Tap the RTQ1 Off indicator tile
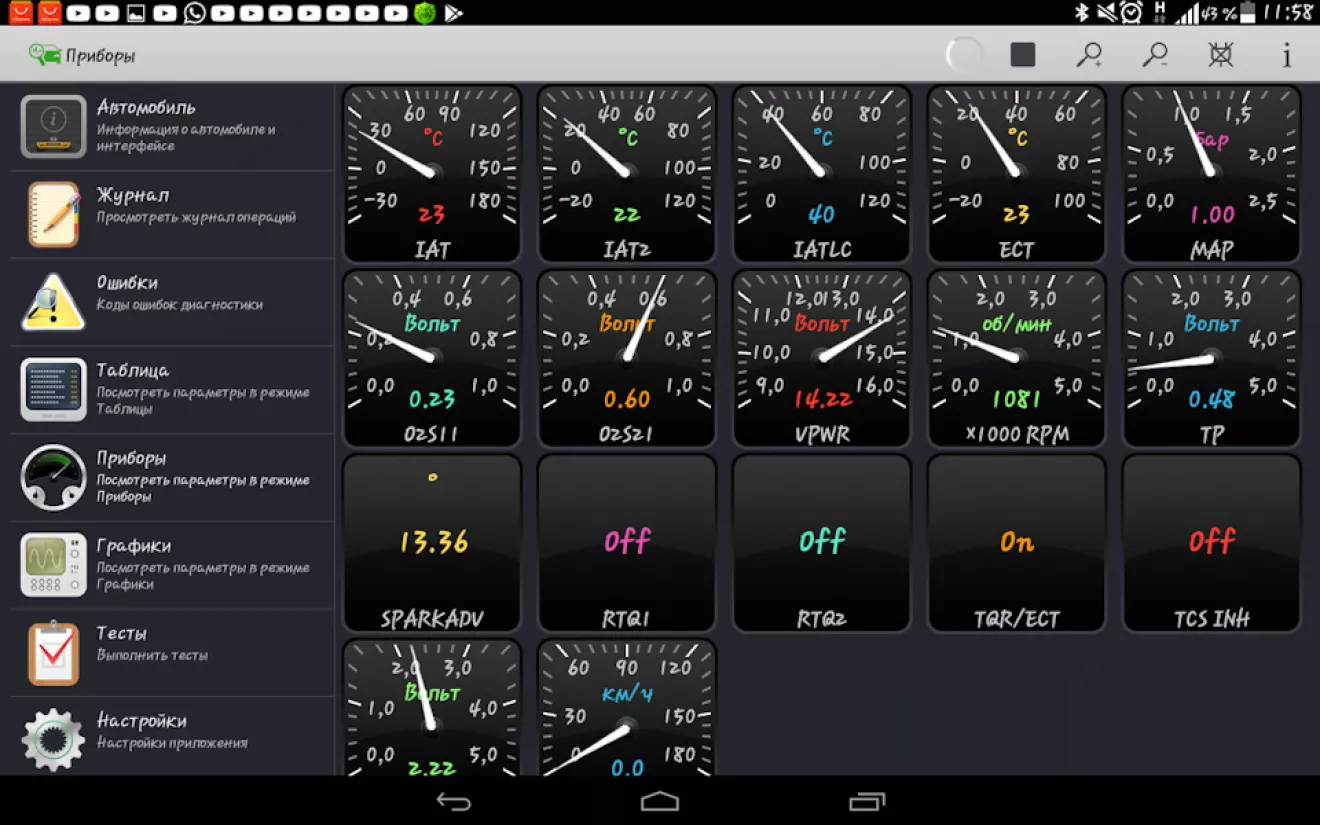The image size is (1320, 825). coord(627,544)
